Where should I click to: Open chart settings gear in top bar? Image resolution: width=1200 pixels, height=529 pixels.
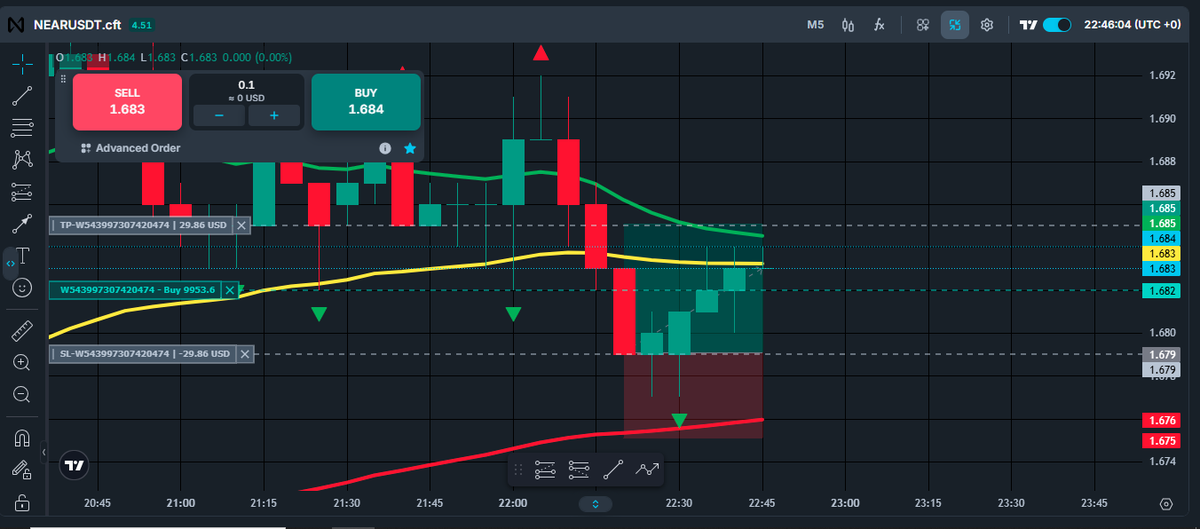(x=987, y=24)
